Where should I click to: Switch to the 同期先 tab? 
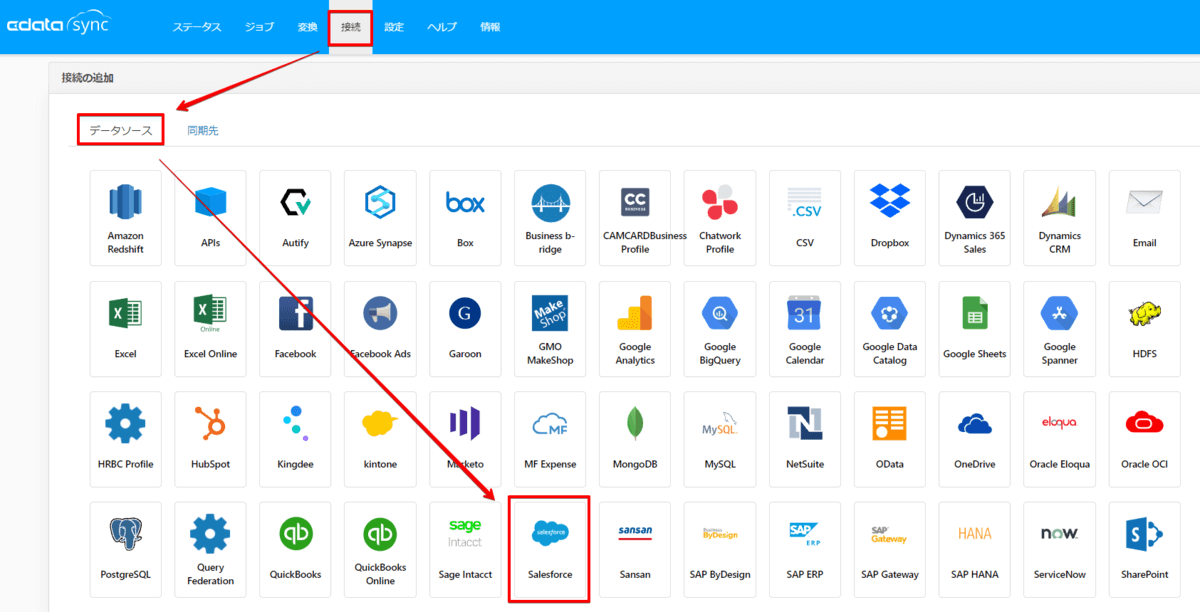click(x=203, y=130)
